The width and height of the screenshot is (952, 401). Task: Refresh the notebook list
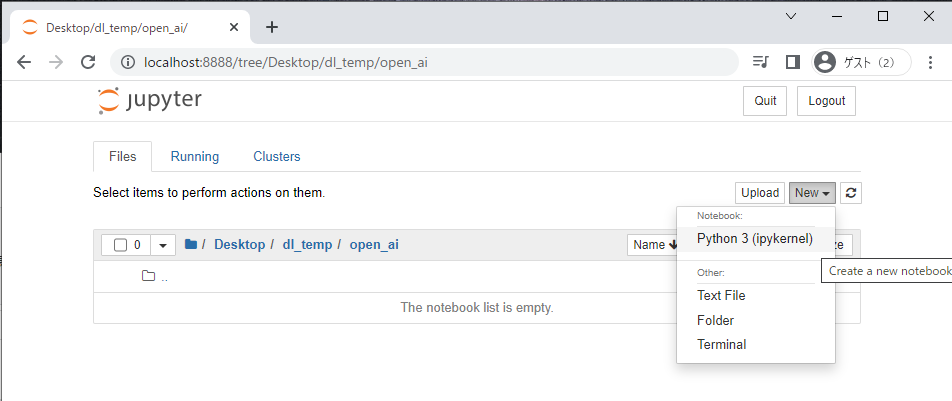(851, 193)
